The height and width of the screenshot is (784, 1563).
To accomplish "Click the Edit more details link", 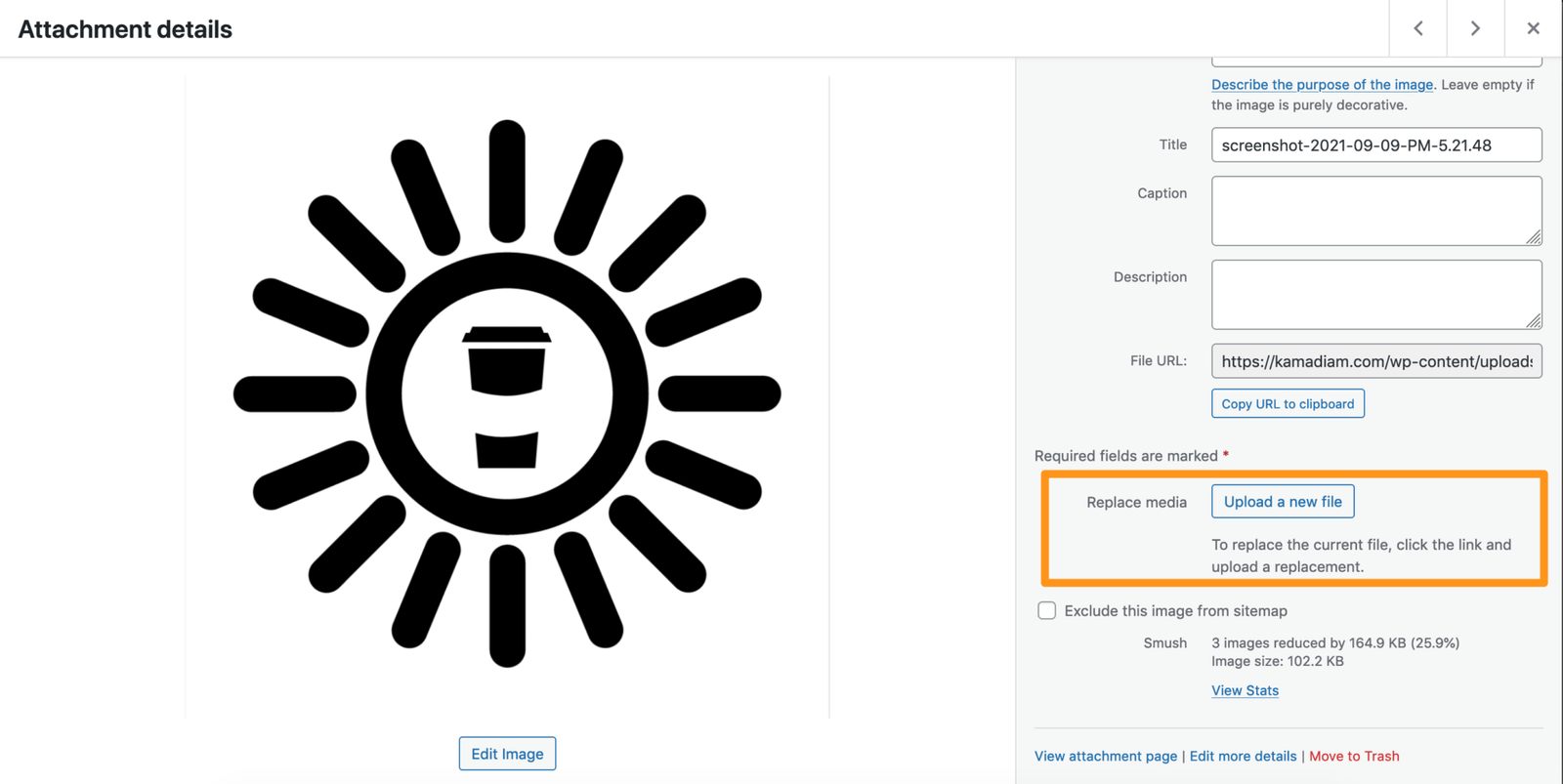I will pos(1243,756).
